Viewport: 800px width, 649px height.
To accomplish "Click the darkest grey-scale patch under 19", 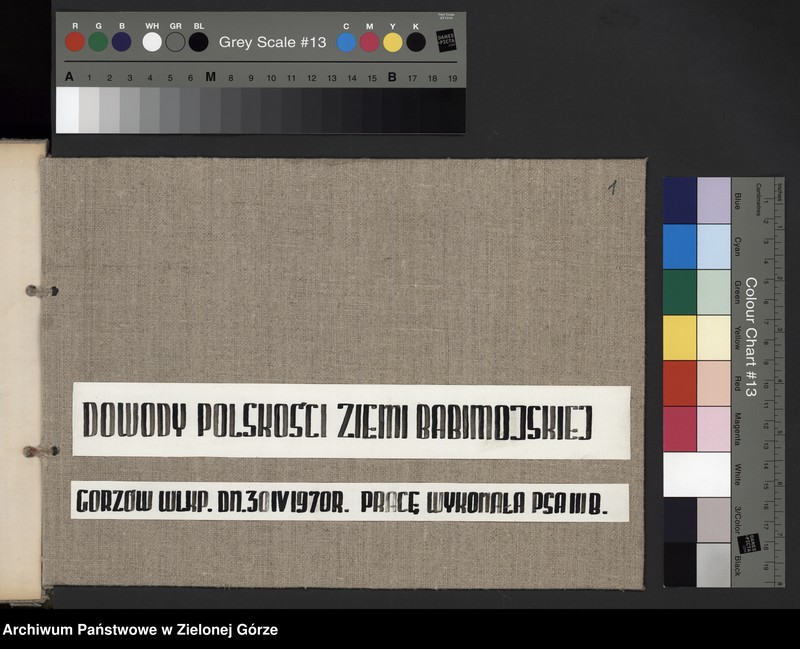I will click(453, 110).
